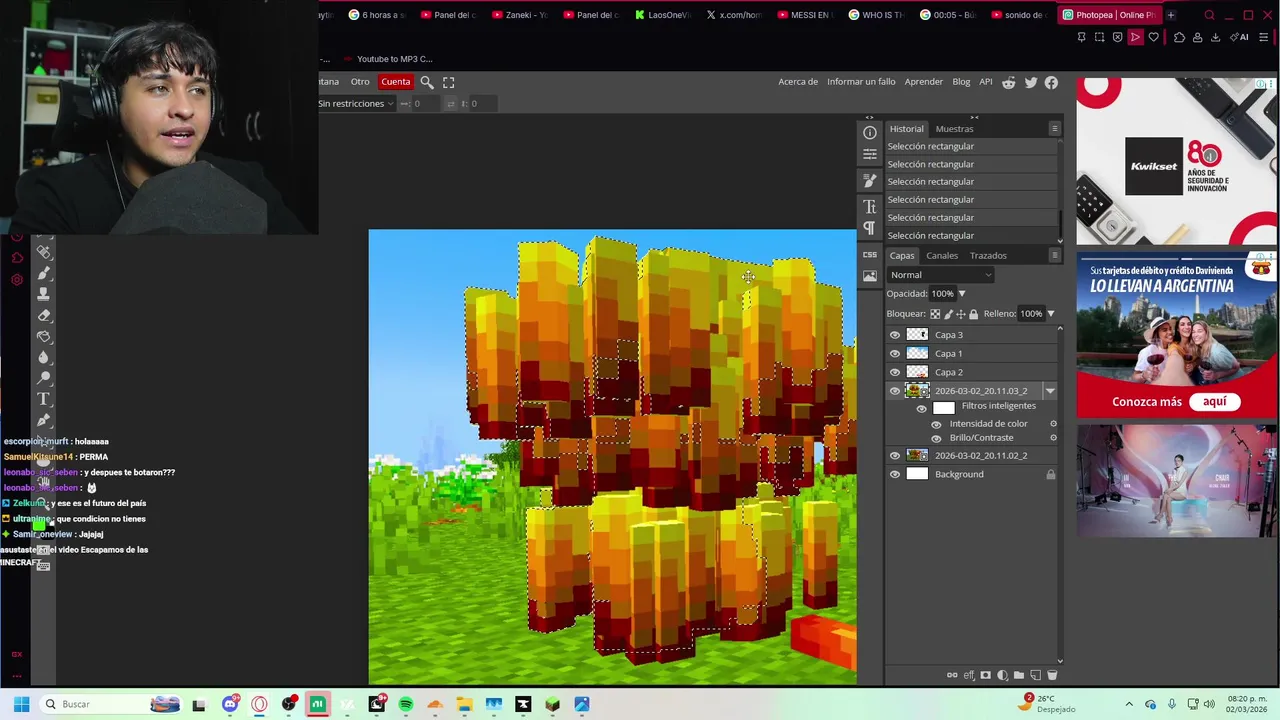Toggle Brillo/Contraste filter visibility
The height and width of the screenshot is (720, 1280).
[937, 438]
